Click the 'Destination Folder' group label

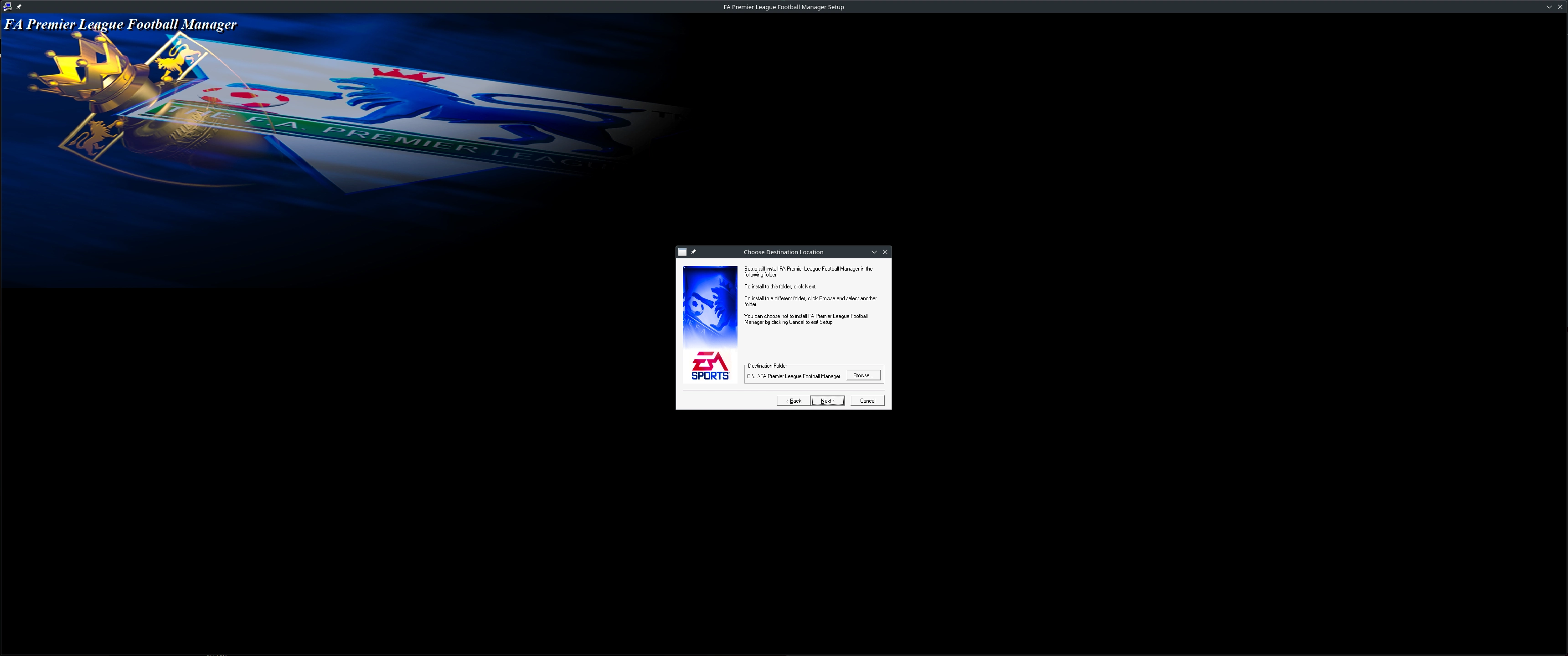point(767,366)
